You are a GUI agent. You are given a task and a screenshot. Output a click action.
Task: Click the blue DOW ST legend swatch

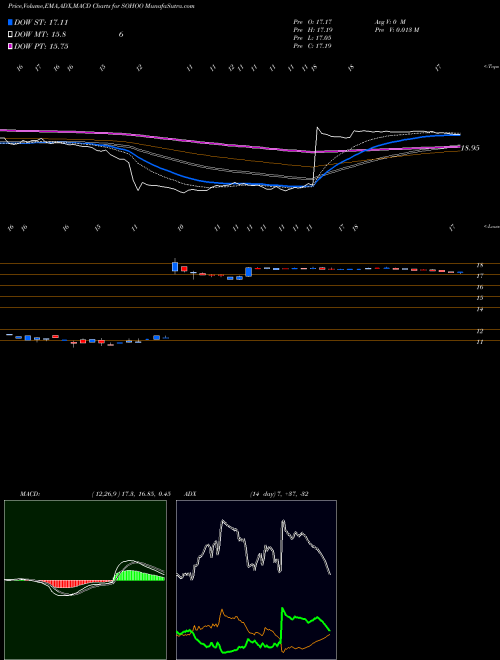coord(10,22)
